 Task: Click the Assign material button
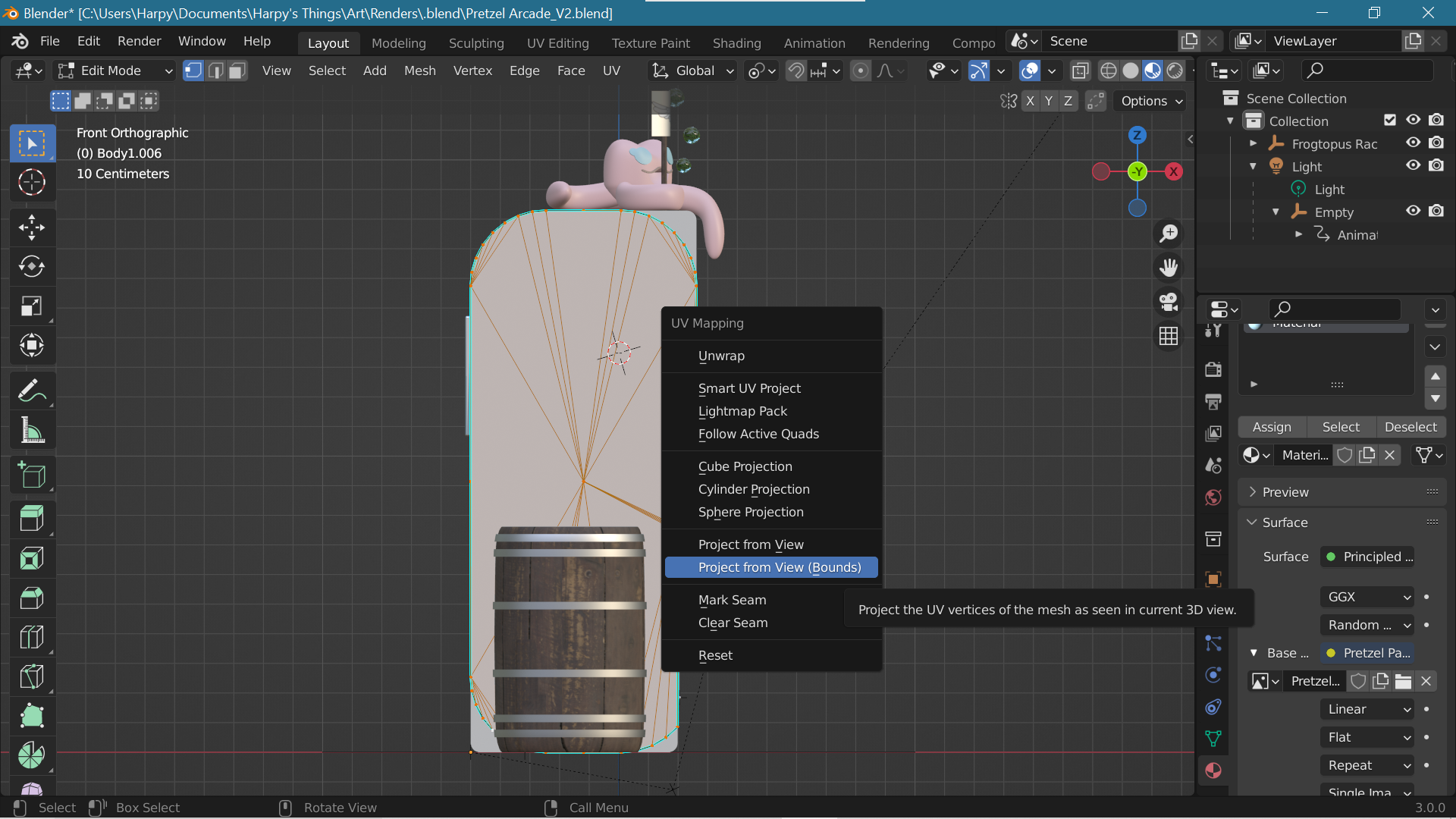coord(1272,427)
